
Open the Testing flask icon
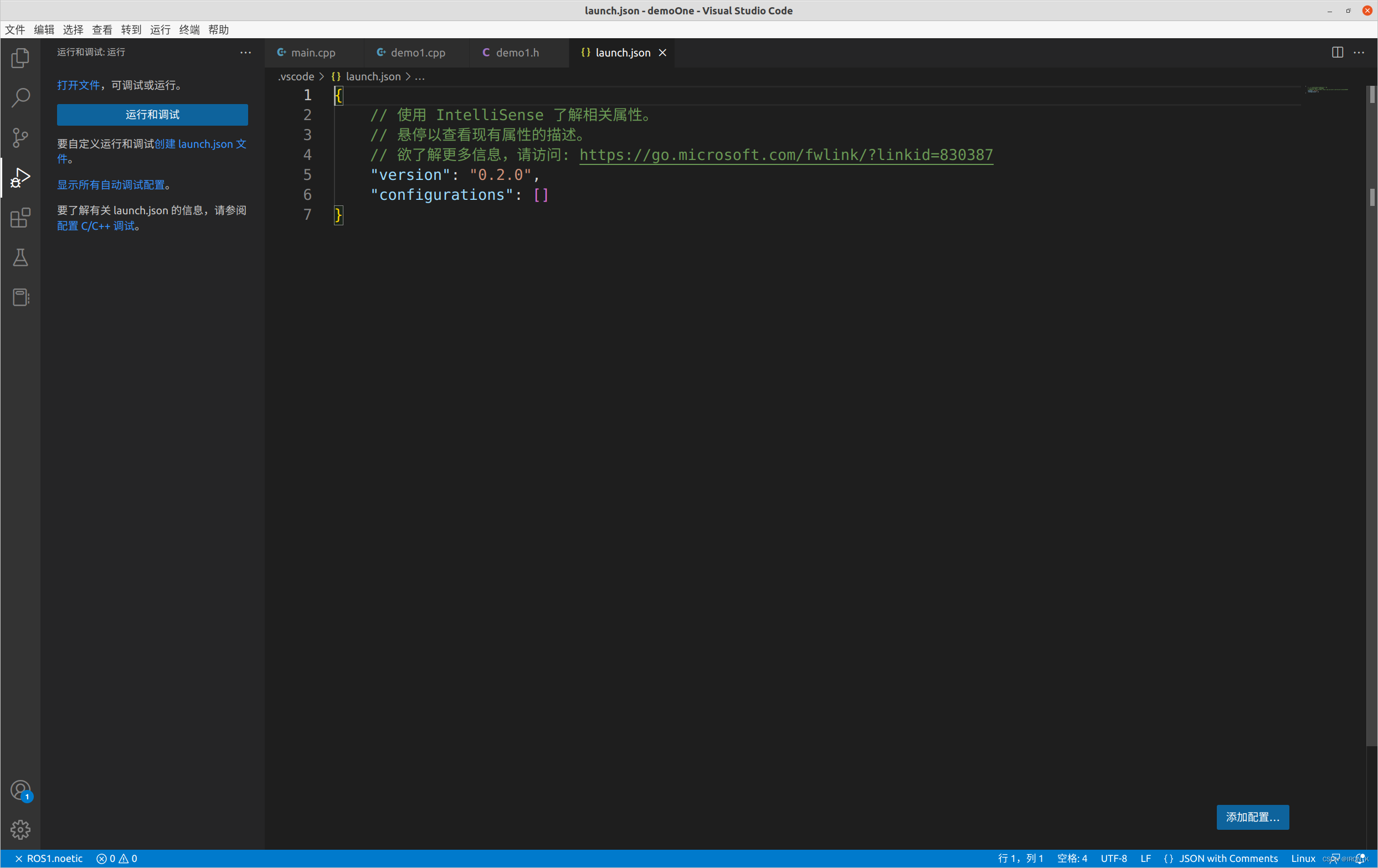(x=20, y=258)
